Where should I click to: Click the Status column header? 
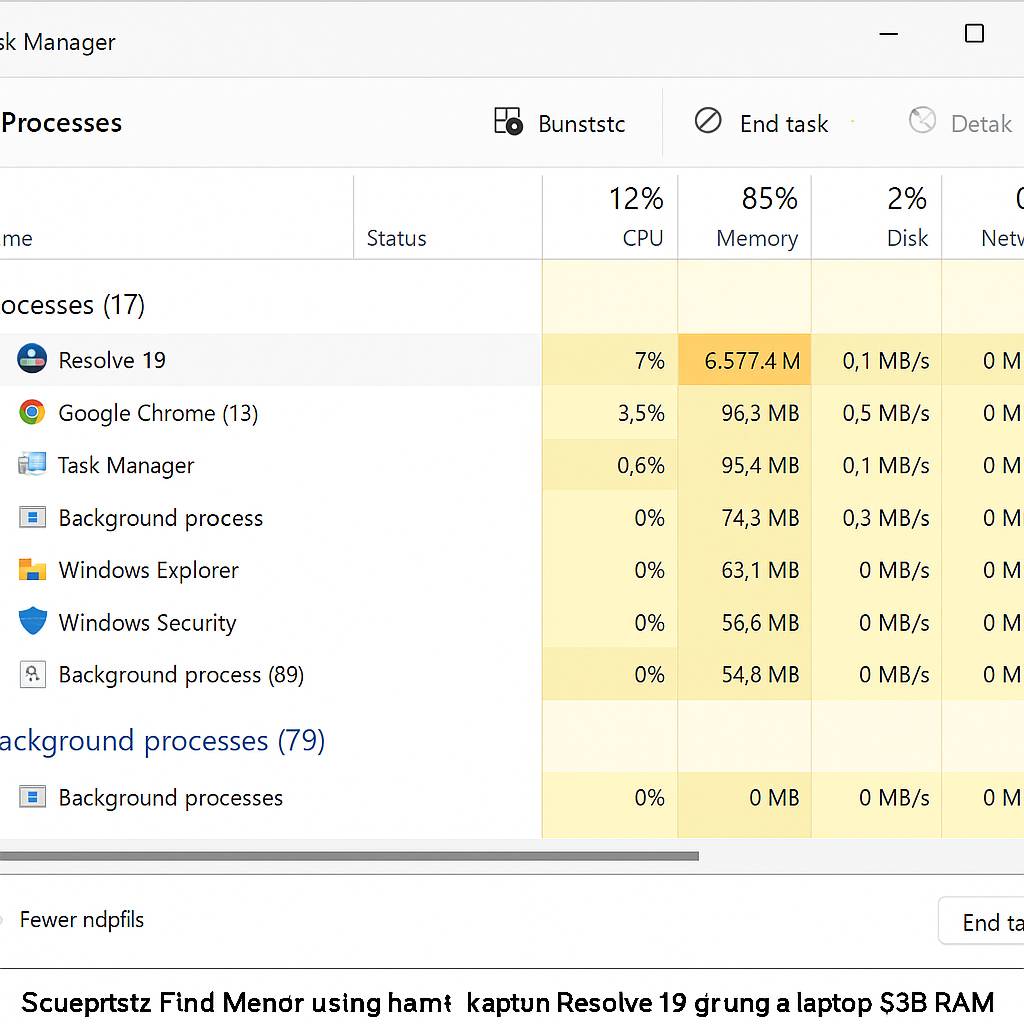tap(397, 238)
